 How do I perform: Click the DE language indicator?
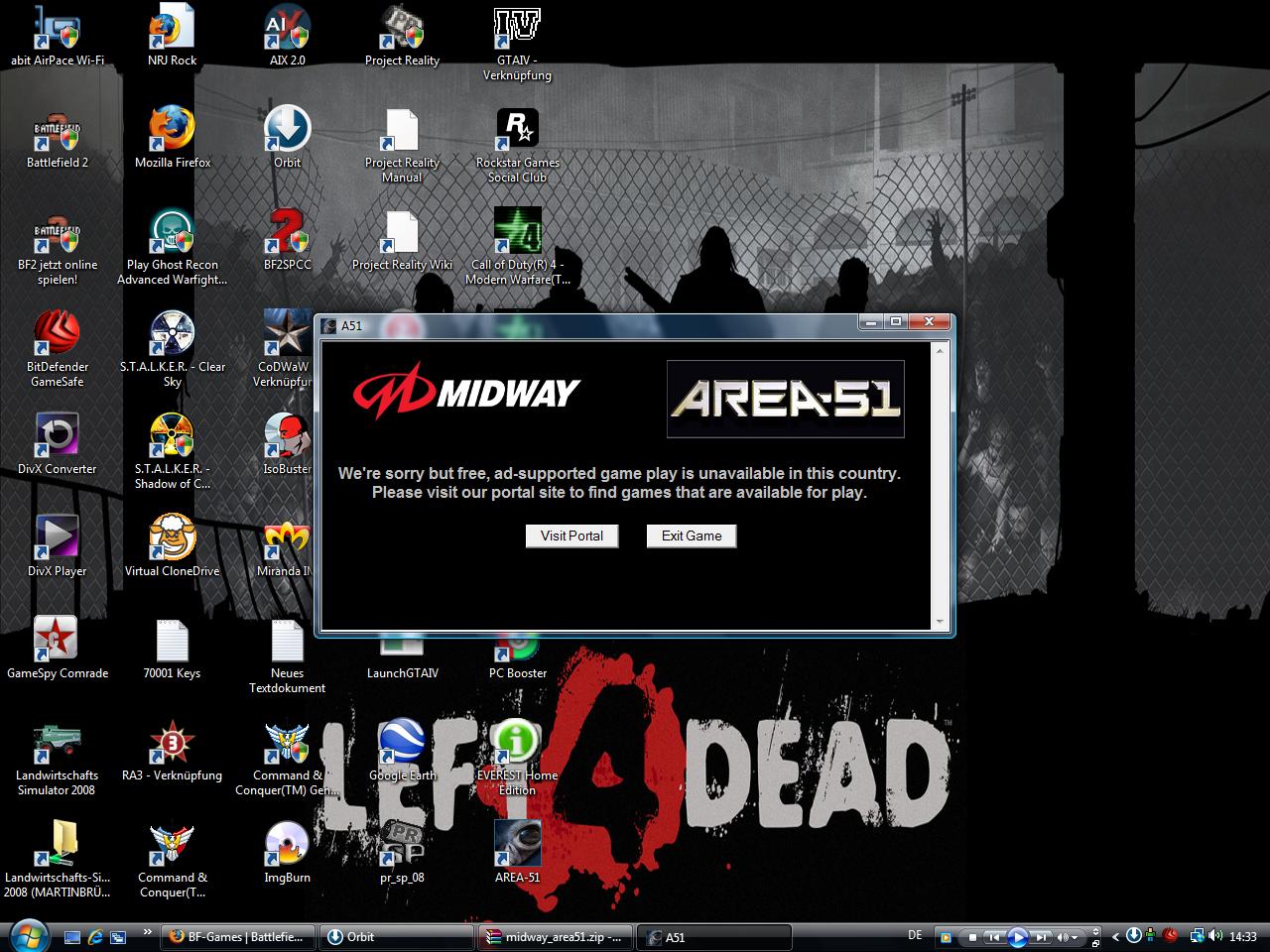[915, 935]
